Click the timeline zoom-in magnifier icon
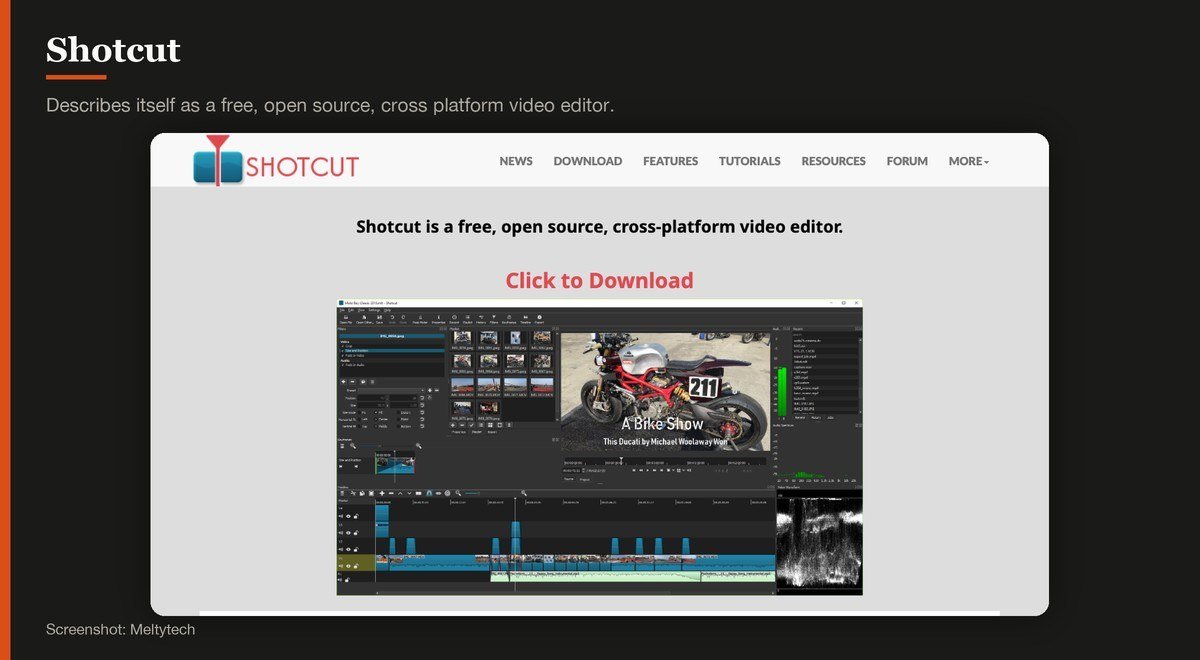This screenshot has width=1200, height=660. click(524, 493)
